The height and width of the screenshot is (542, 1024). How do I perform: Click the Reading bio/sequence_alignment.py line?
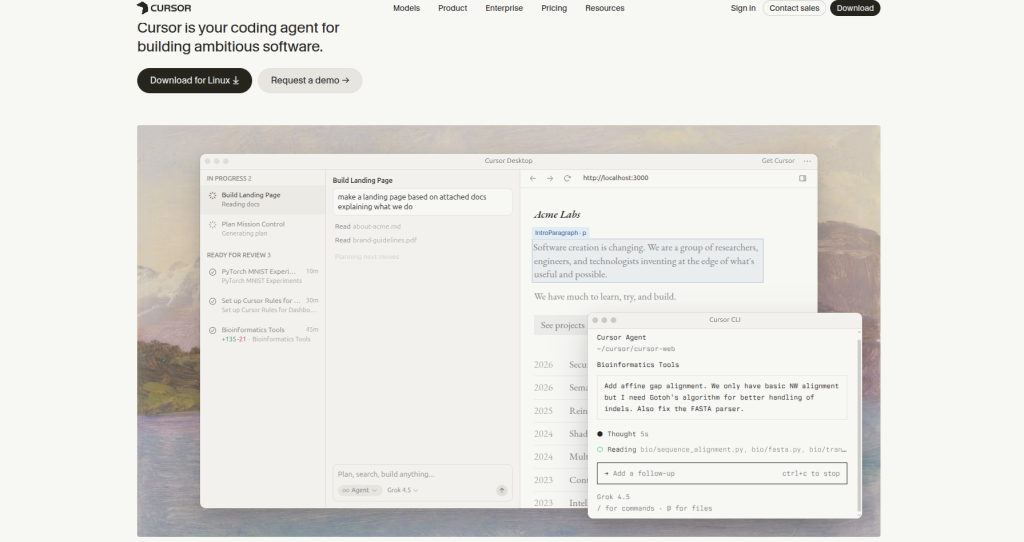[722, 450]
